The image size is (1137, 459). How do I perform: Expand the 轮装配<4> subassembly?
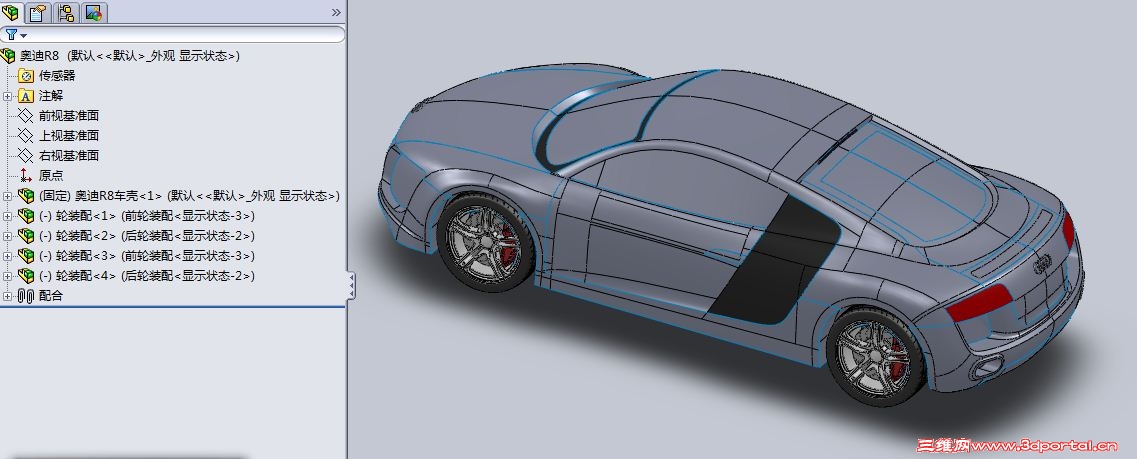click(7, 276)
